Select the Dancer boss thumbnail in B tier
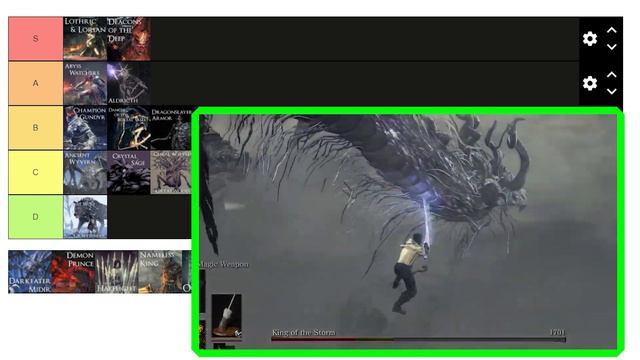The width and height of the screenshot is (640, 360). [x=129, y=128]
